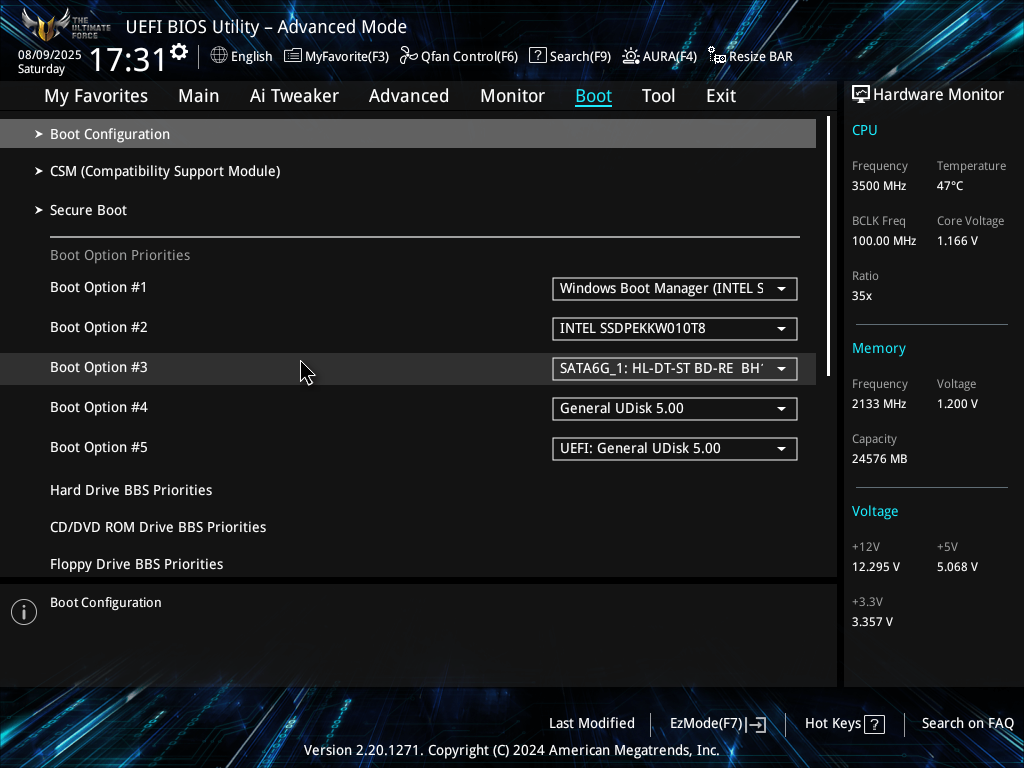Switch to My Favorites tab
Image resolution: width=1024 pixels, height=768 pixels.
96,96
